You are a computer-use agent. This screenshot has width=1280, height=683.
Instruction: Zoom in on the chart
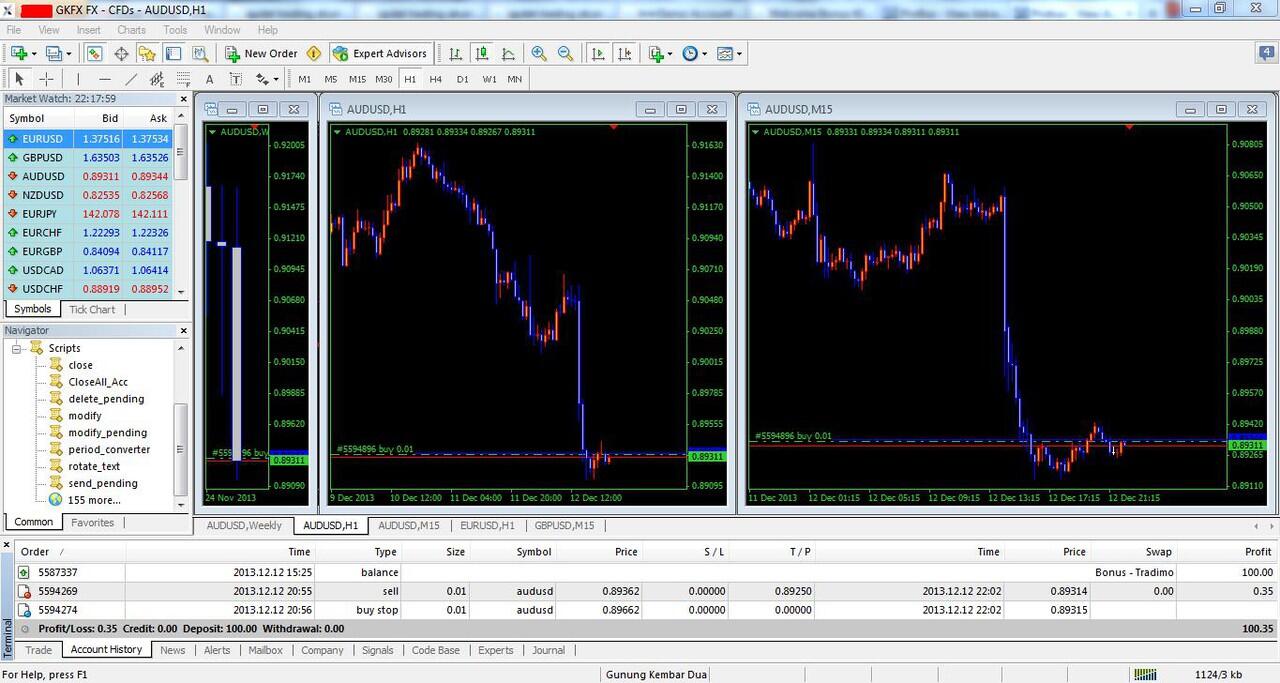click(539, 53)
